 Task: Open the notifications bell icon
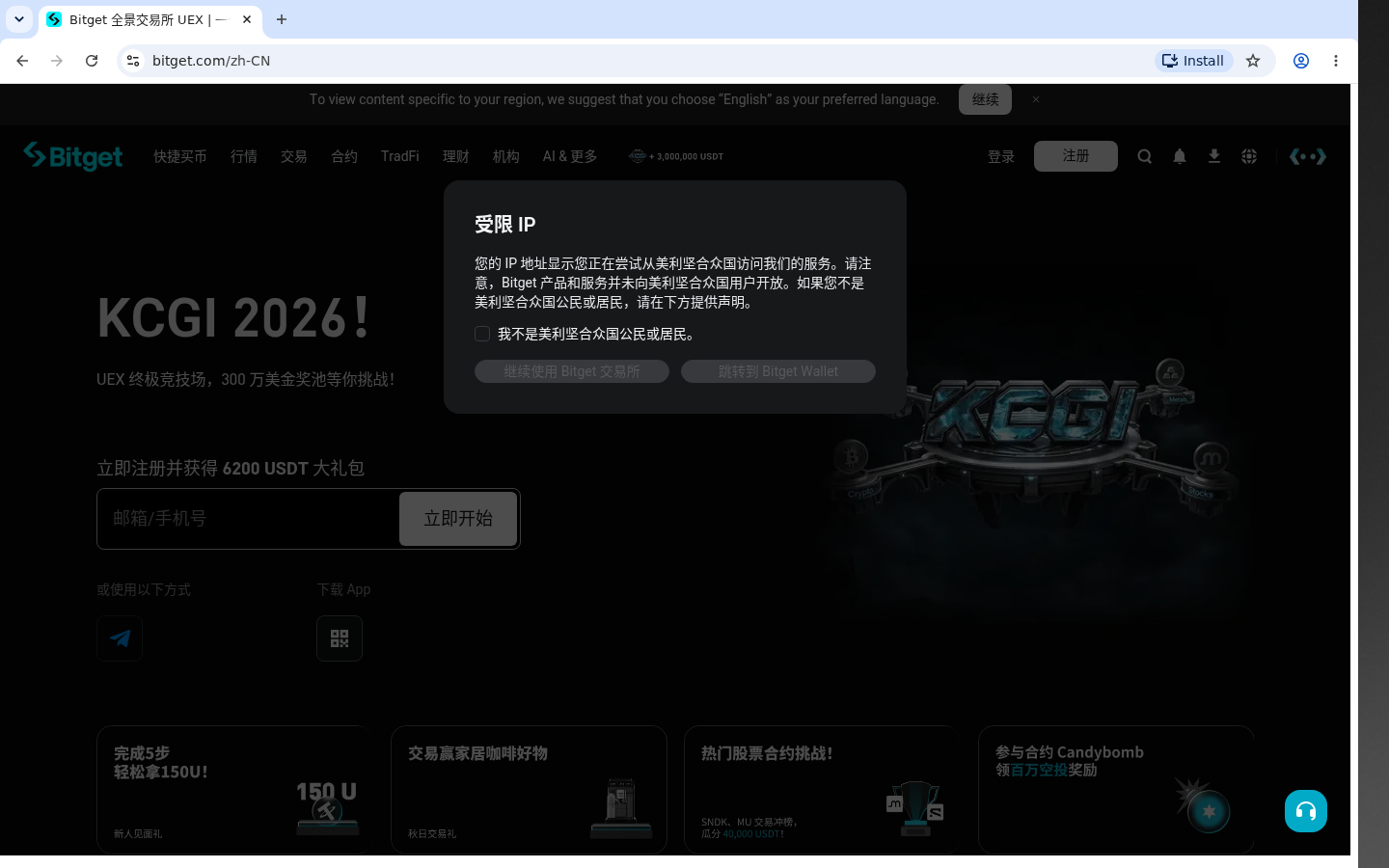1180,156
